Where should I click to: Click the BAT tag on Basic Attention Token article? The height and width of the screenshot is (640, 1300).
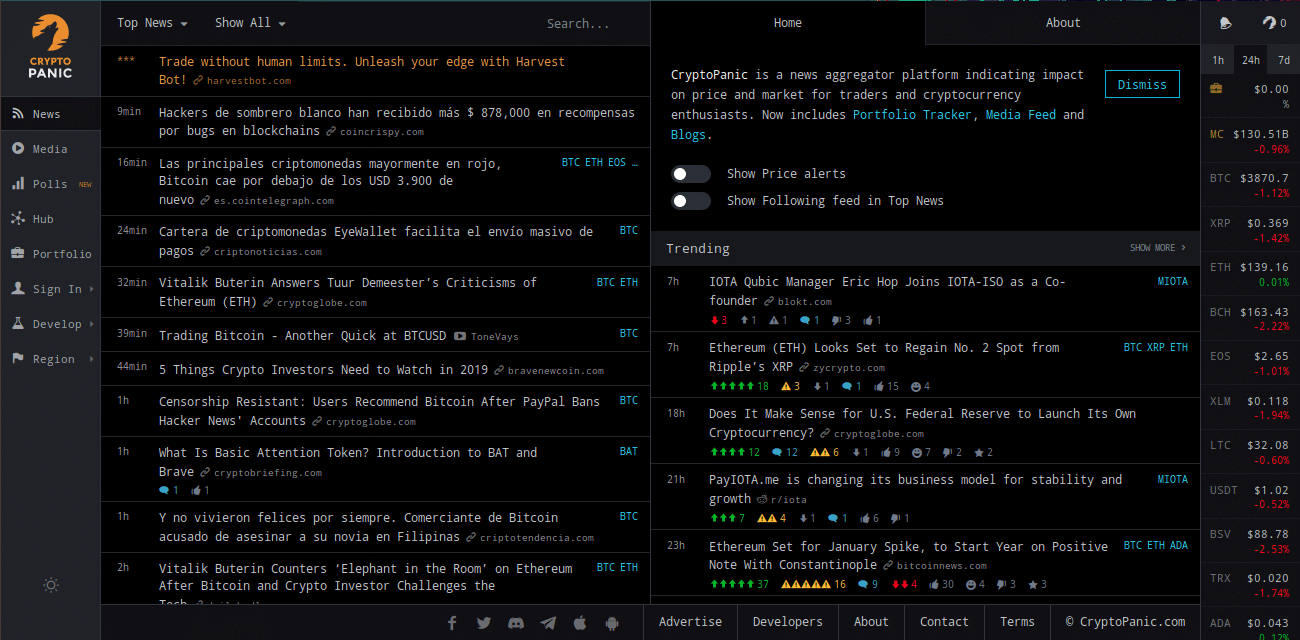tap(628, 452)
